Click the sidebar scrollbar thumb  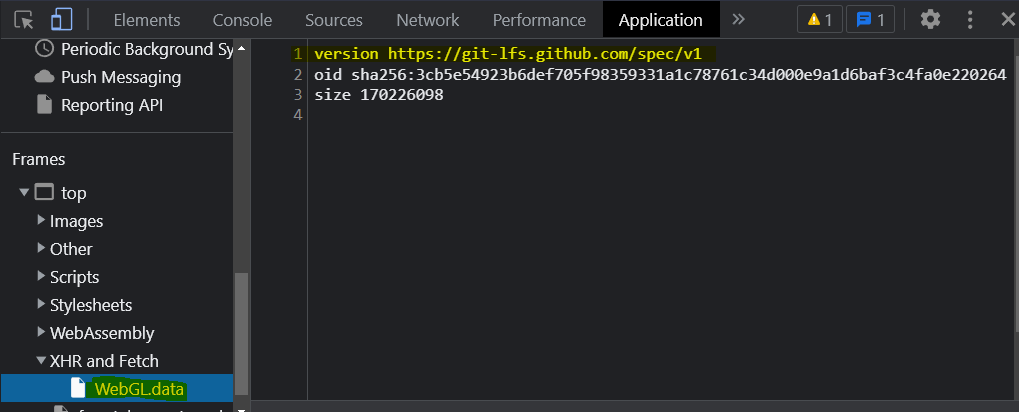click(241, 333)
